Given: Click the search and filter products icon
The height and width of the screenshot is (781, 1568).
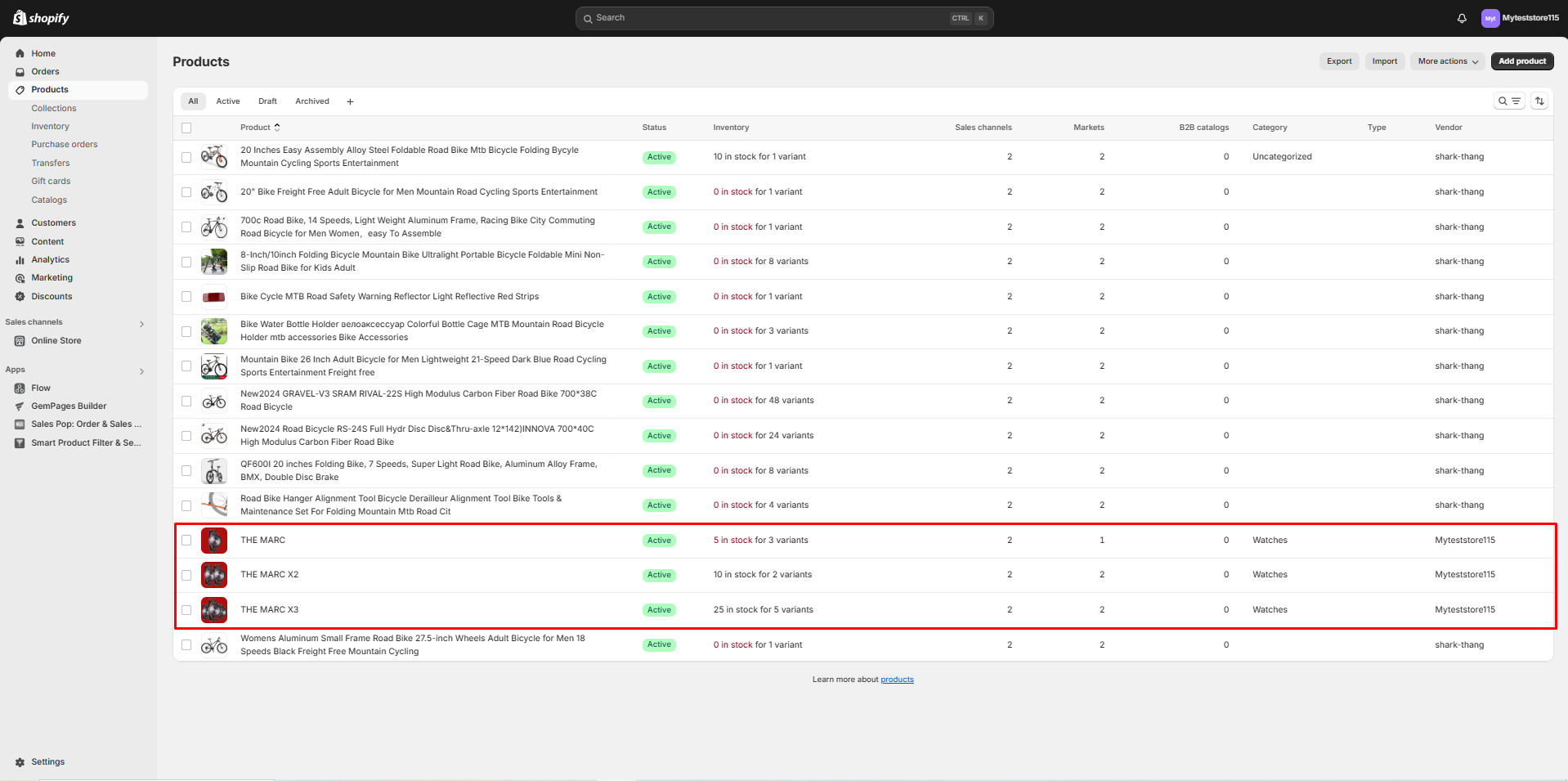Looking at the screenshot, I should point(1508,101).
